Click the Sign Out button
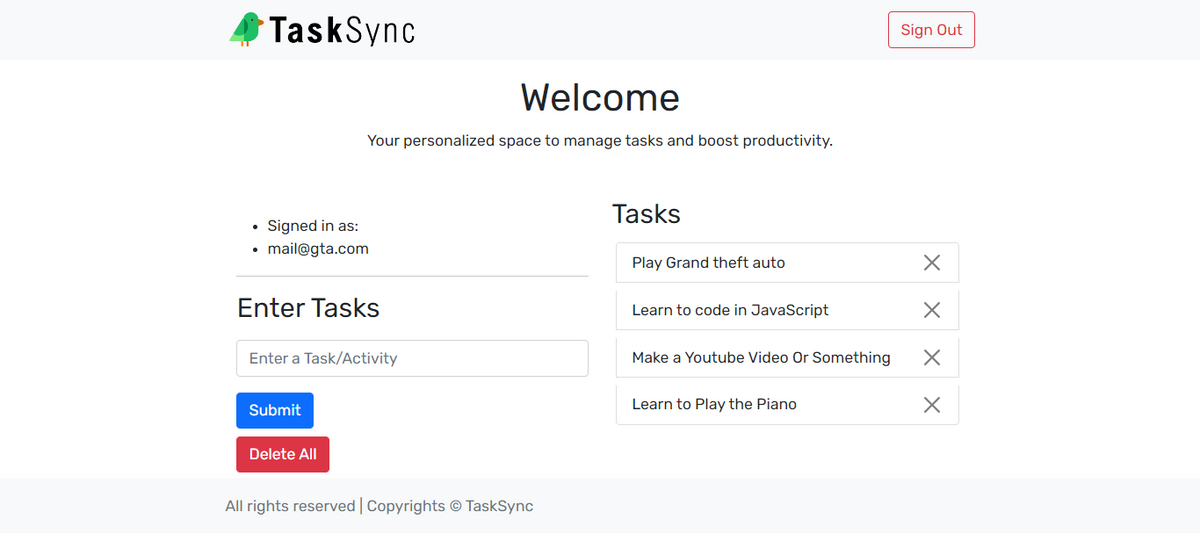1200x533 pixels. pos(931,30)
